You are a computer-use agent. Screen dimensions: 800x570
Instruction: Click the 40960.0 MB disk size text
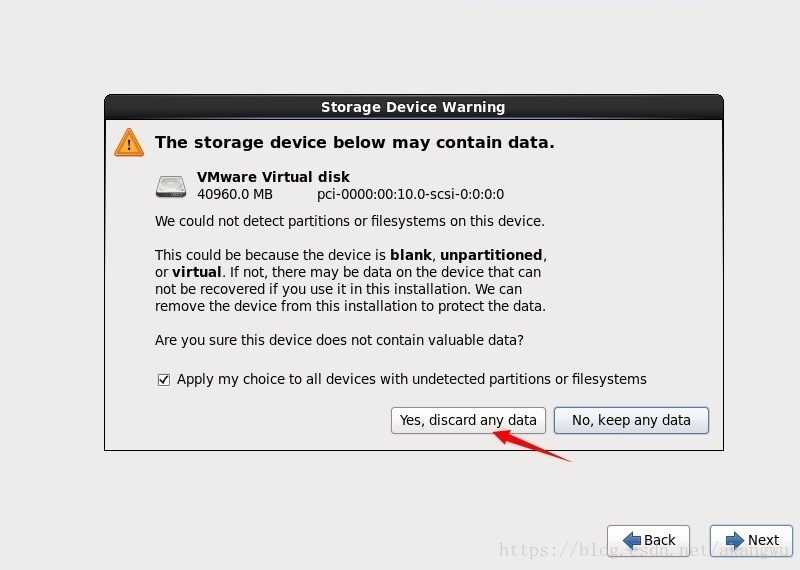tap(235, 194)
